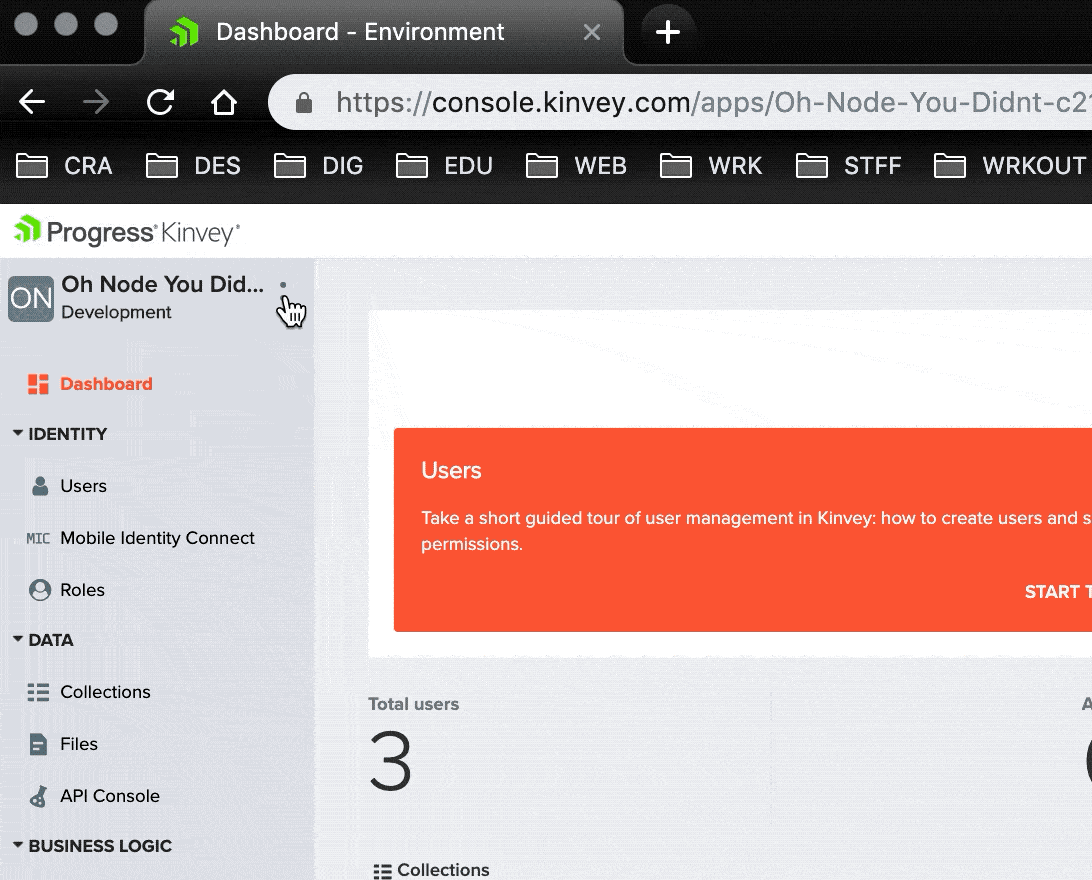Go to the browser home page
The height and width of the screenshot is (880, 1092).
click(x=223, y=102)
